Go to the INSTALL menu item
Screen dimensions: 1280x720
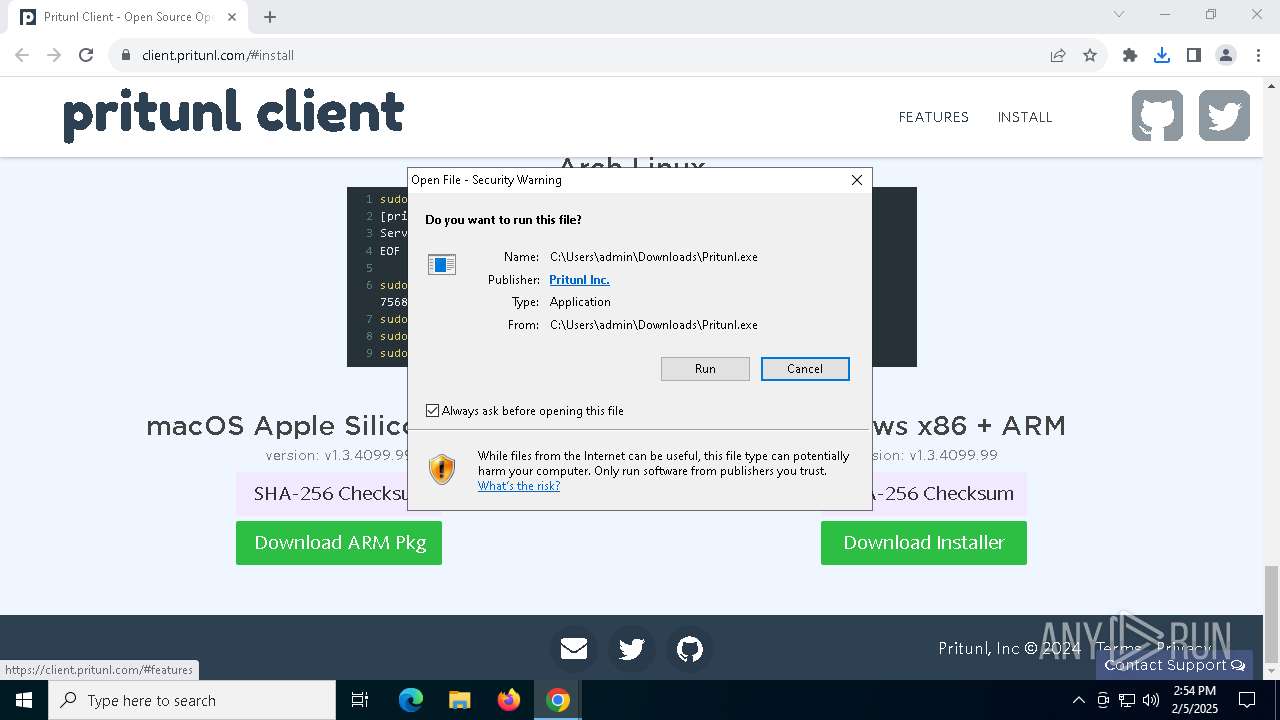click(x=1025, y=117)
